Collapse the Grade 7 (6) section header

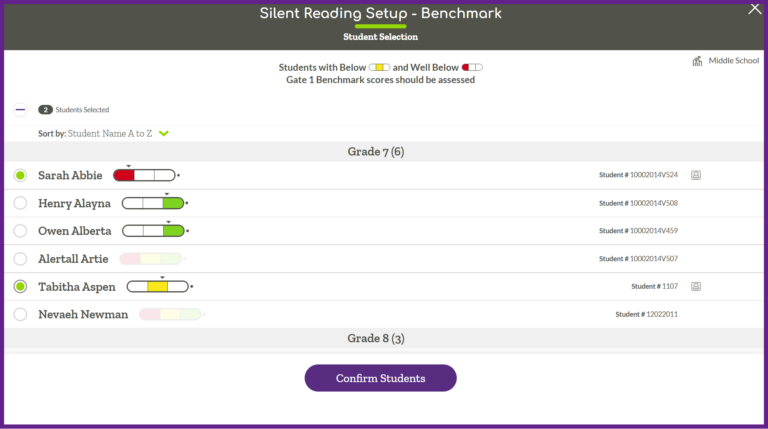coord(375,152)
